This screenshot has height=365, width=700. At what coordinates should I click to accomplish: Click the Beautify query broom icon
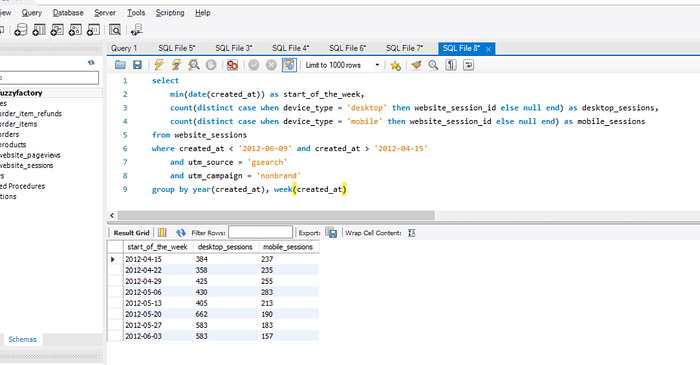(416, 65)
